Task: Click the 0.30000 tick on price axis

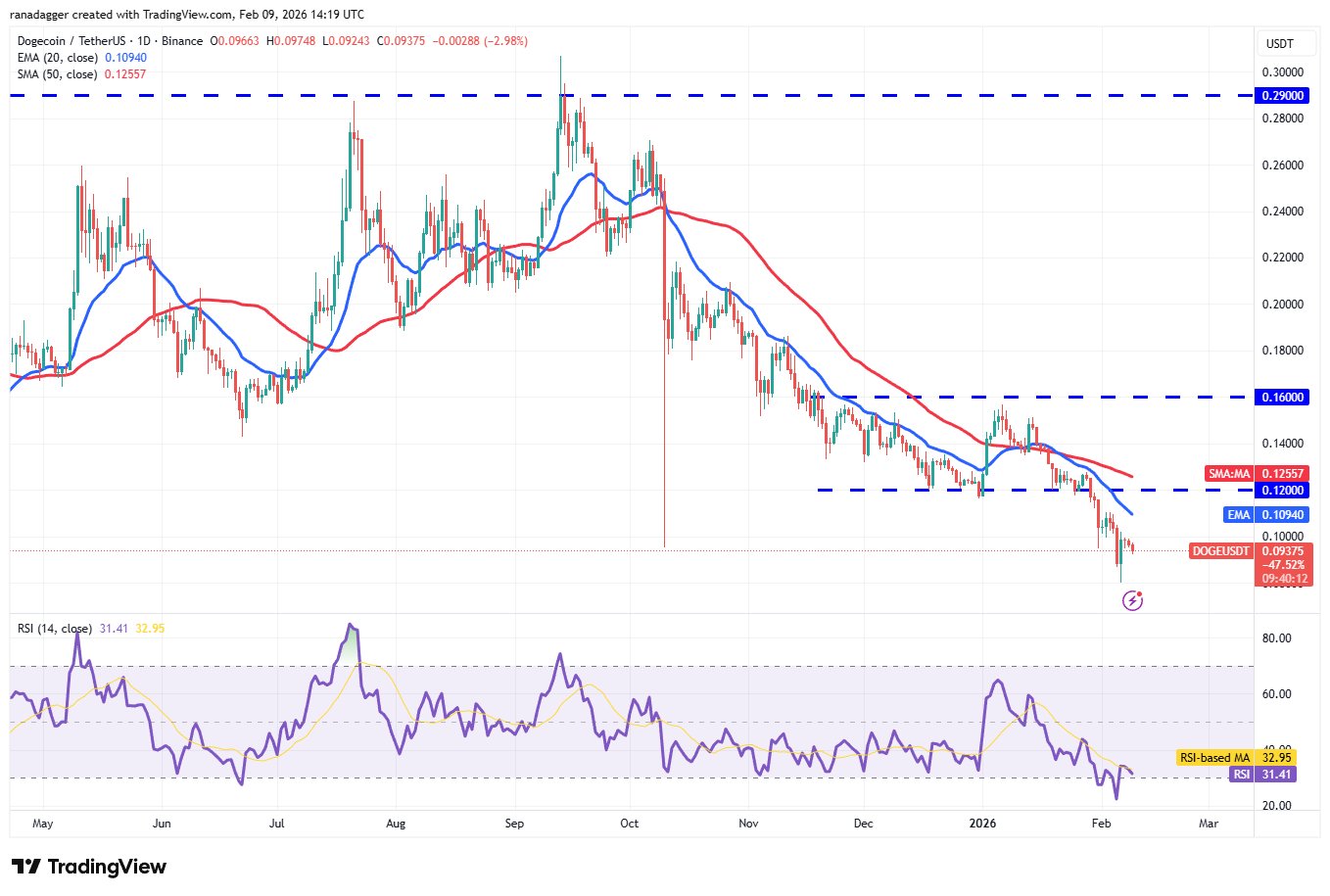Action: (1282, 72)
